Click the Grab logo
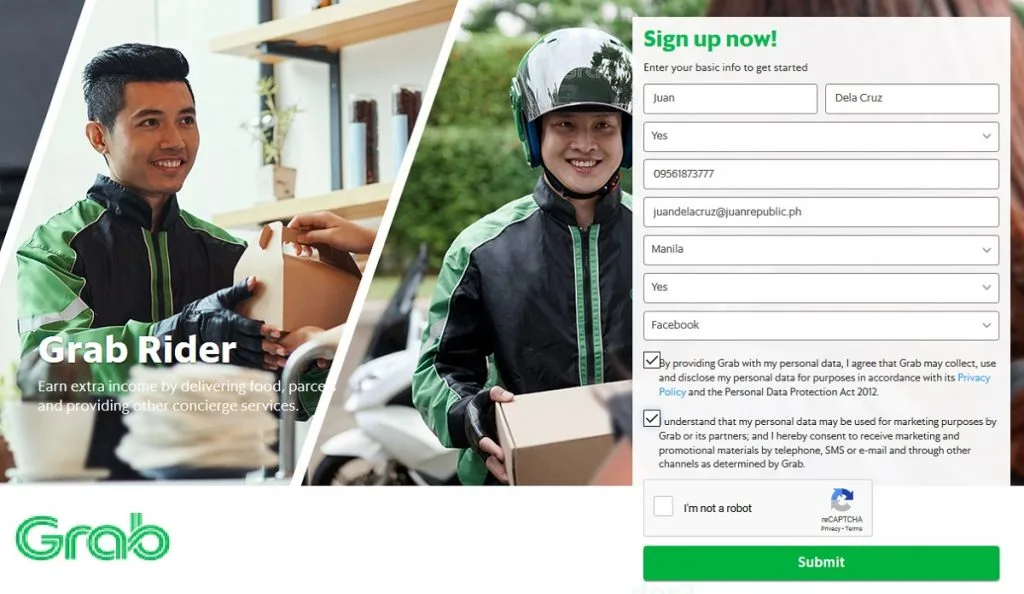The image size is (1024, 594). pos(92,537)
